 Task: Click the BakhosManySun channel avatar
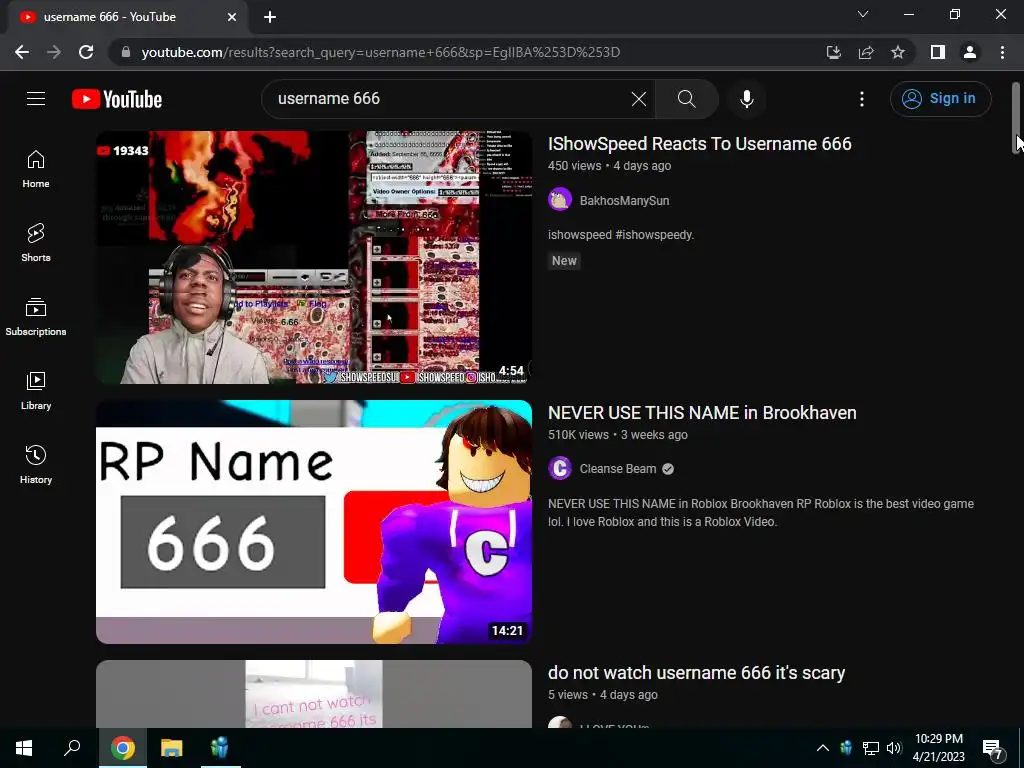pyautogui.click(x=560, y=200)
